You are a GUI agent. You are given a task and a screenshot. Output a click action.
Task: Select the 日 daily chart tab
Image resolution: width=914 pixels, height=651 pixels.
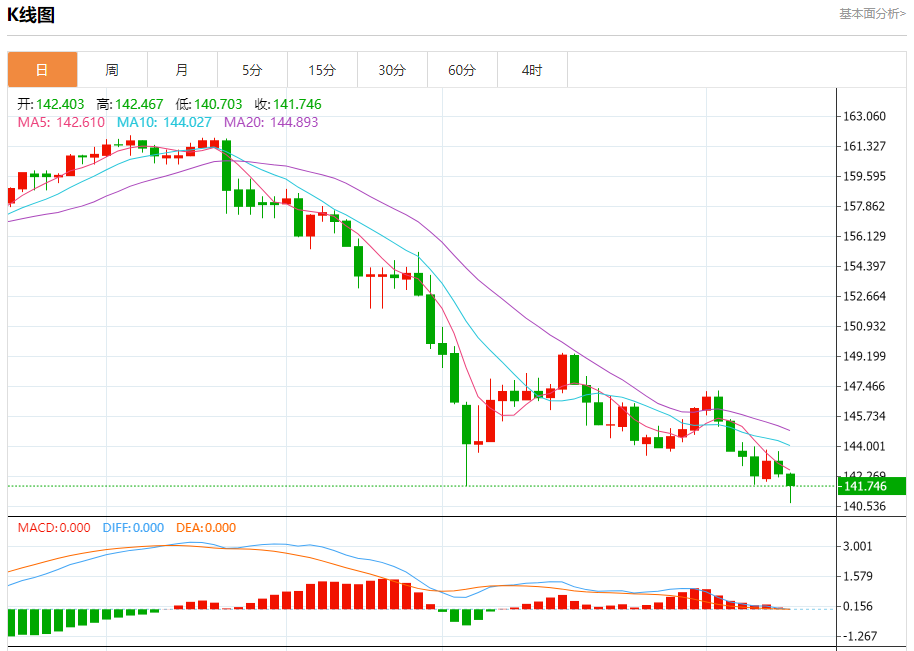click(43, 70)
